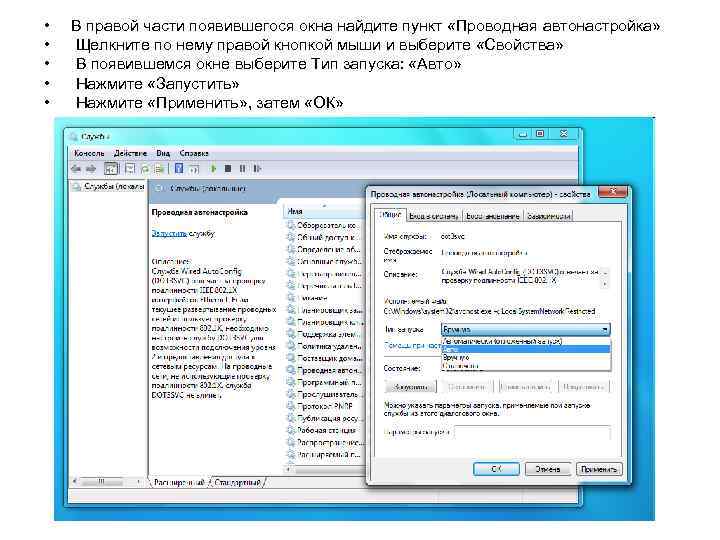Screen dimensions: 720x540
Task: Collapse the Тип запуска dropdown arrow
Action: tap(605, 329)
